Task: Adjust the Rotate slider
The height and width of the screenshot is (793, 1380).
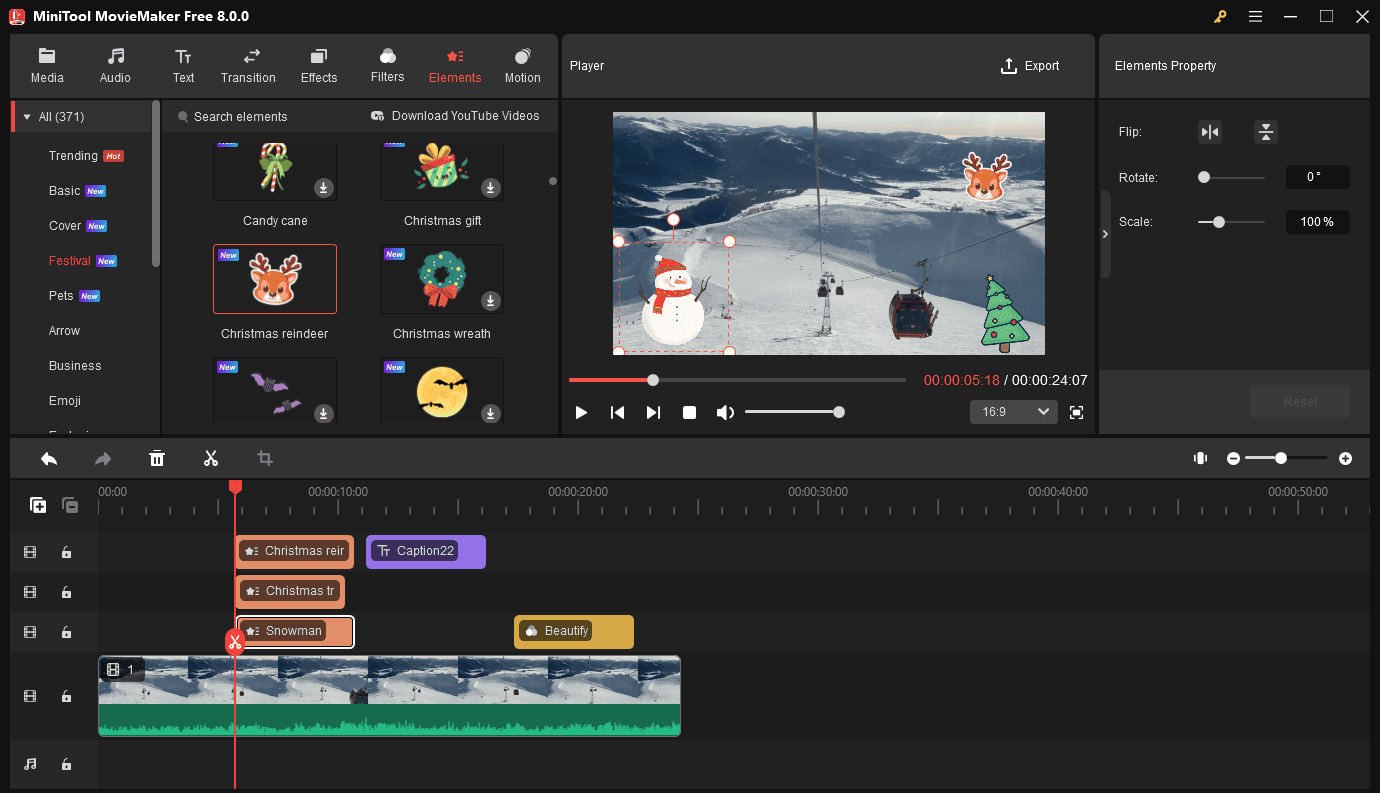Action: point(1231,177)
